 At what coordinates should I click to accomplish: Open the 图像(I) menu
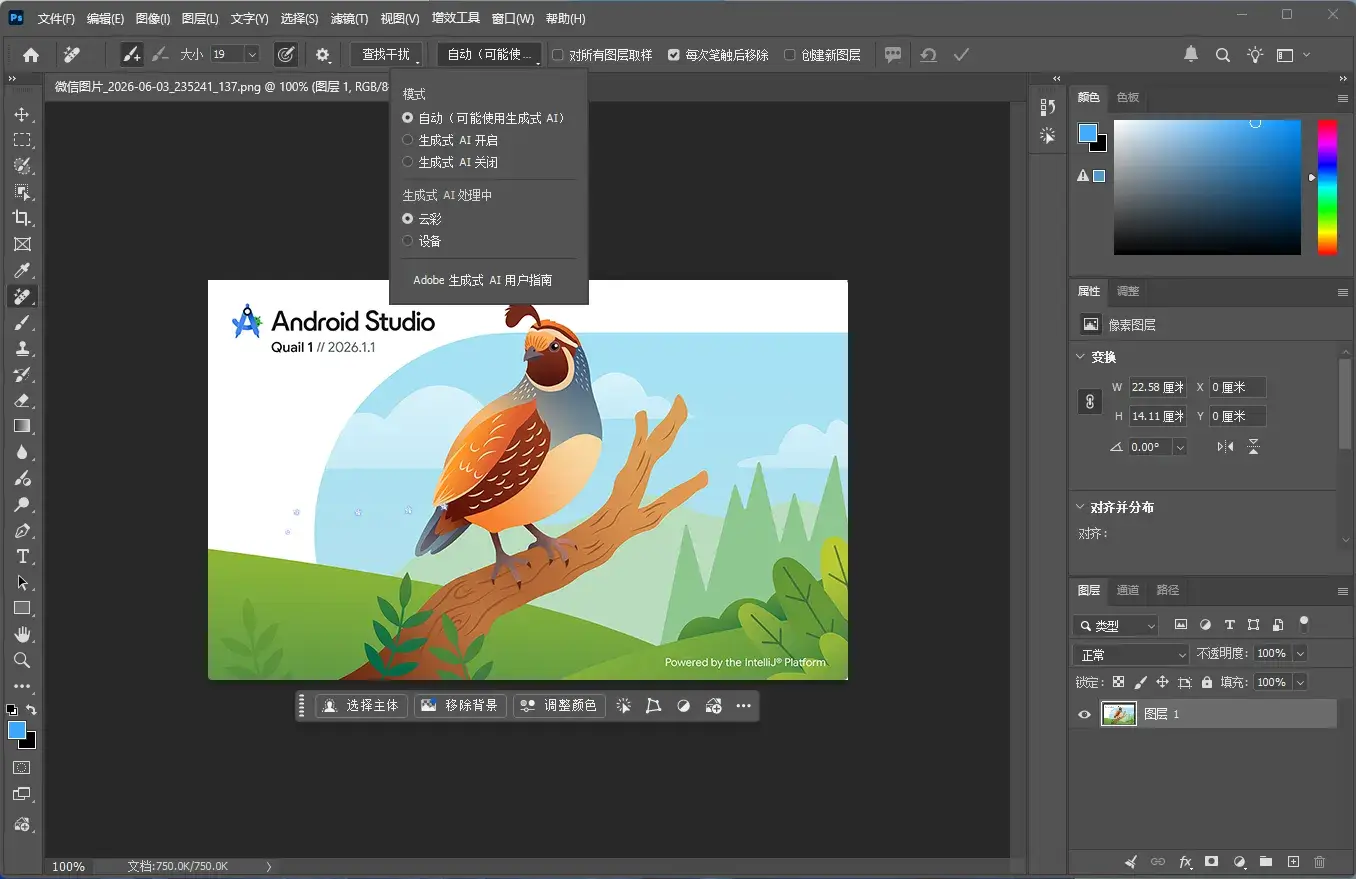coord(153,18)
